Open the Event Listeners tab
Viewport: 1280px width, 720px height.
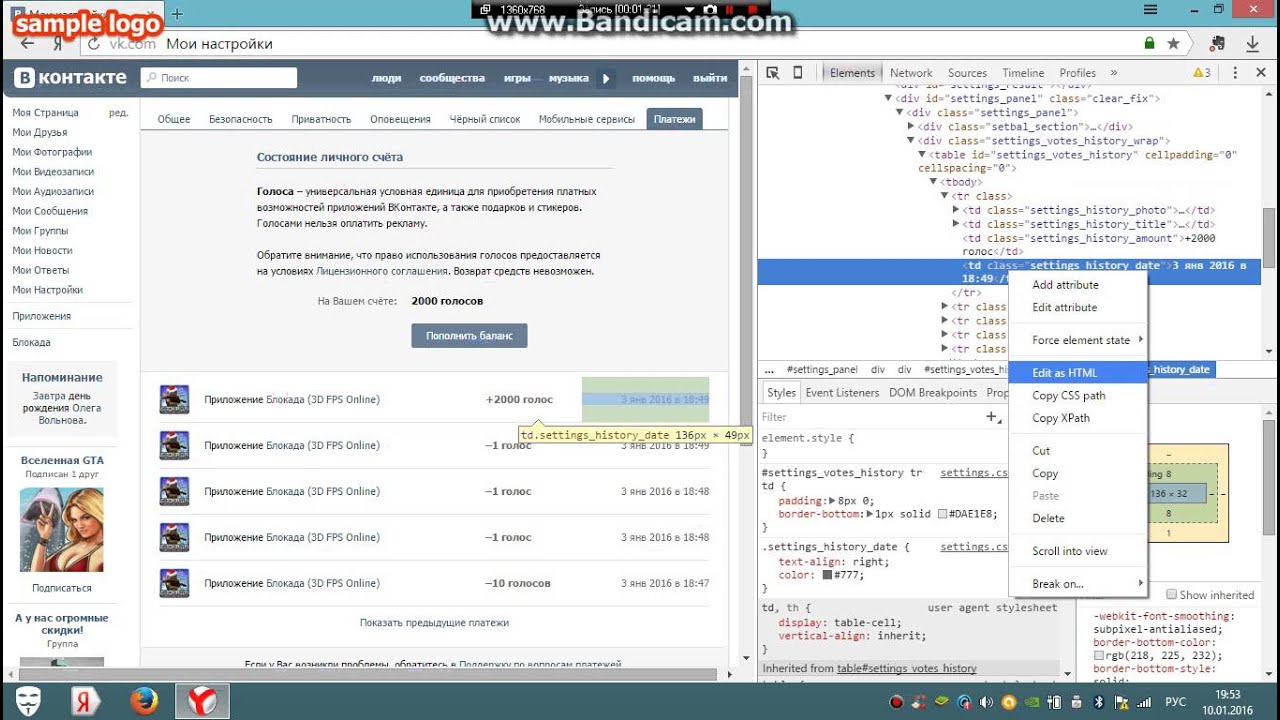click(842, 393)
